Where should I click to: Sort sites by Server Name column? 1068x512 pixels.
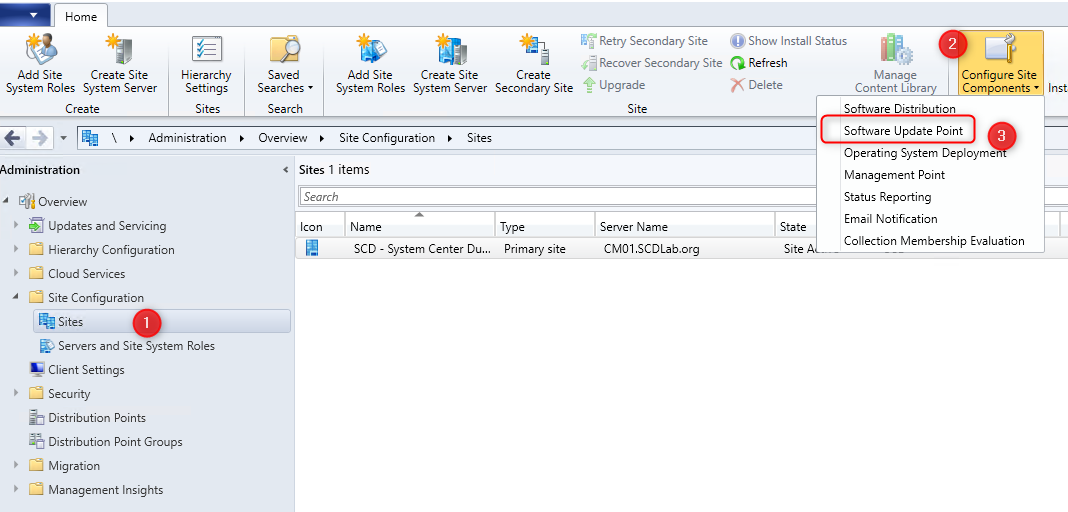(685, 227)
